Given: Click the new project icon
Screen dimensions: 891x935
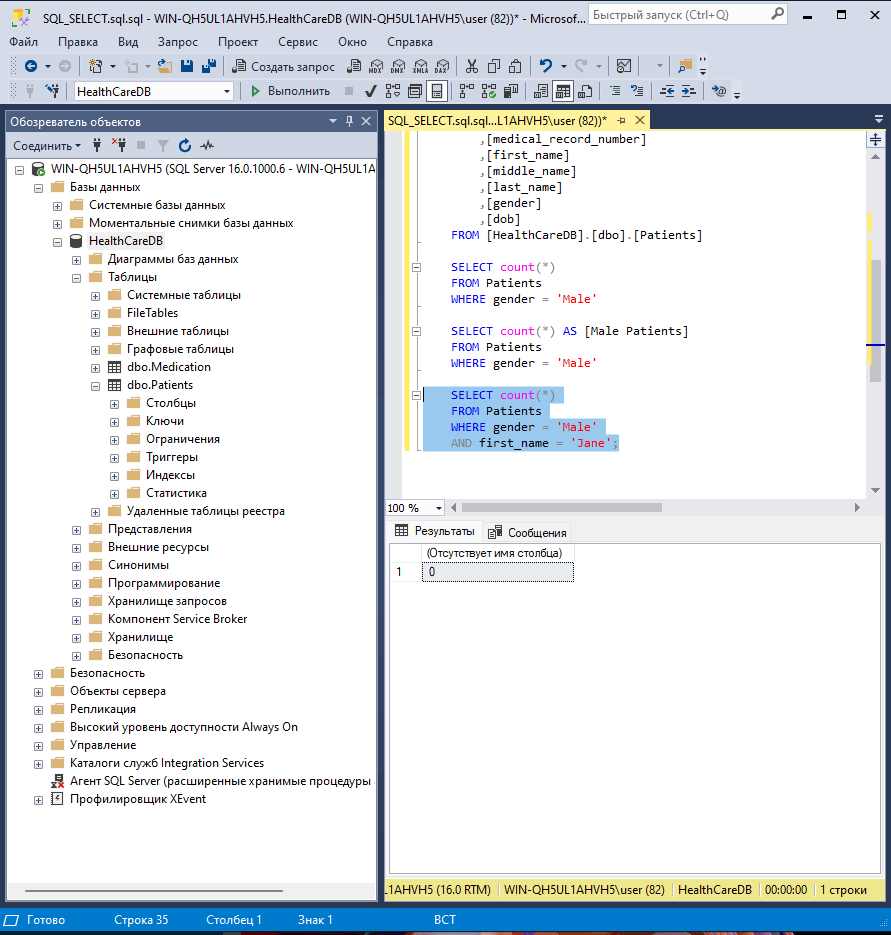Looking at the screenshot, I should (95, 66).
